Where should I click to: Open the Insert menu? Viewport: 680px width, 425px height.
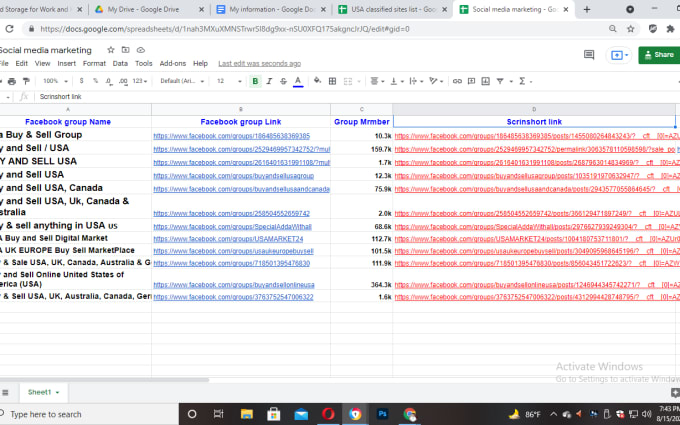[66, 63]
